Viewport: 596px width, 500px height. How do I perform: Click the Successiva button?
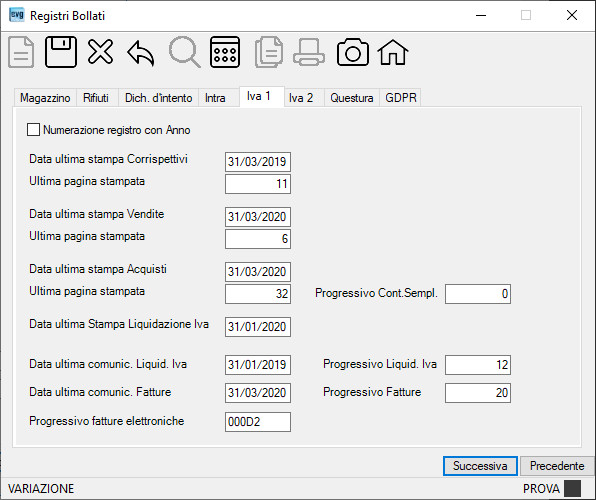(x=480, y=466)
